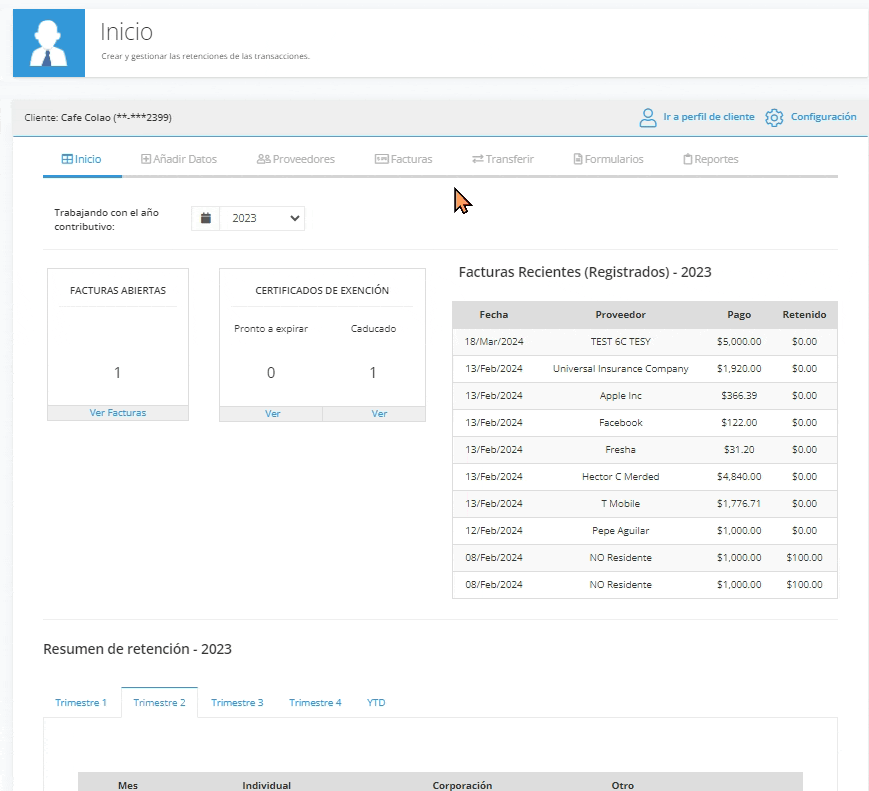
Task: Click the Pago column header
Action: [x=739, y=314]
